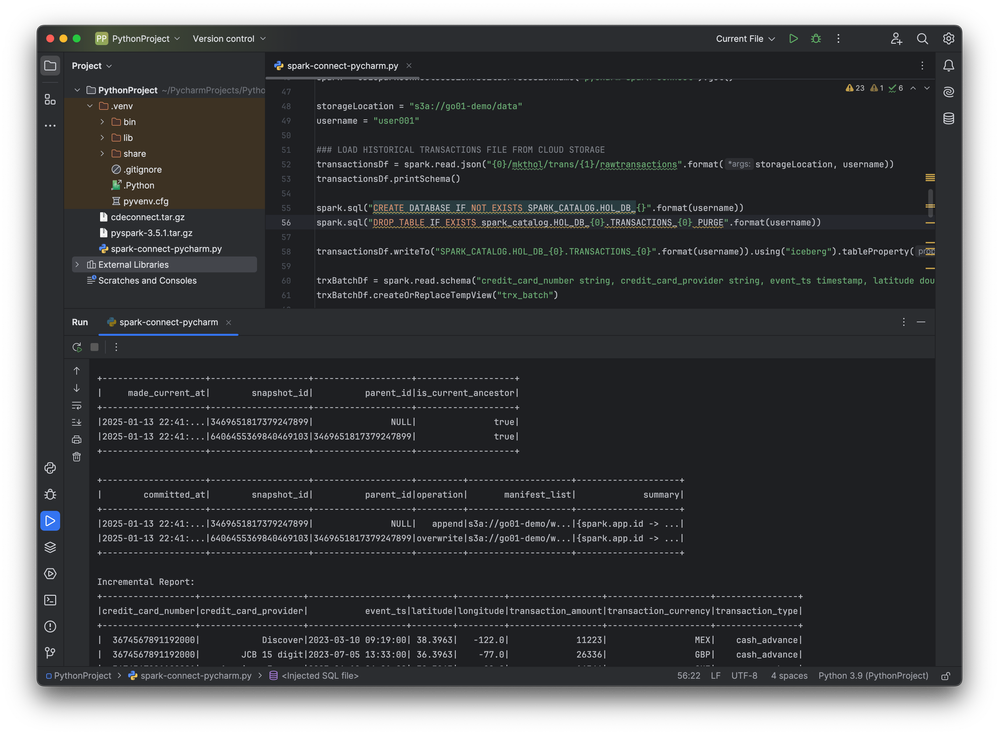Open Version control dropdown
Image resolution: width=999 pixels, height=735 pixels.
coord(229,39)
